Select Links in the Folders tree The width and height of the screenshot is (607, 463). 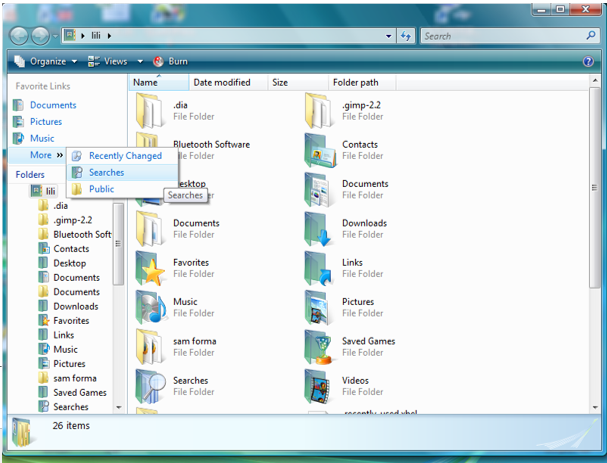(x=56, y=335)
